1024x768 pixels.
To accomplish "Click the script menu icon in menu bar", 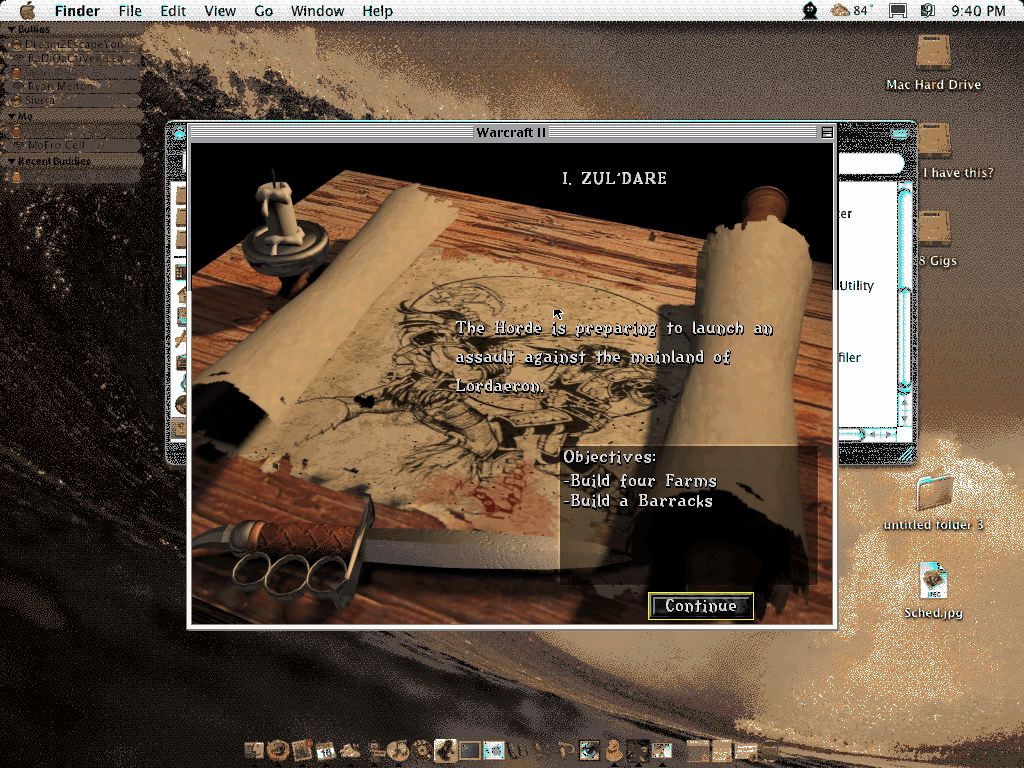I will tap(927, 10).
